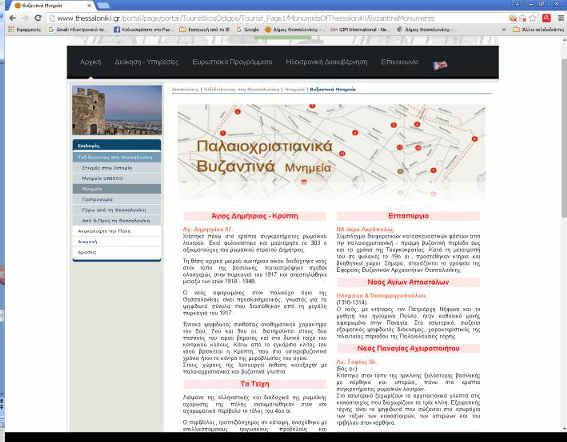Open the Επικοινωνία menu item
Image resolution: width=567 pixels, height=442 pixels.
400,62
